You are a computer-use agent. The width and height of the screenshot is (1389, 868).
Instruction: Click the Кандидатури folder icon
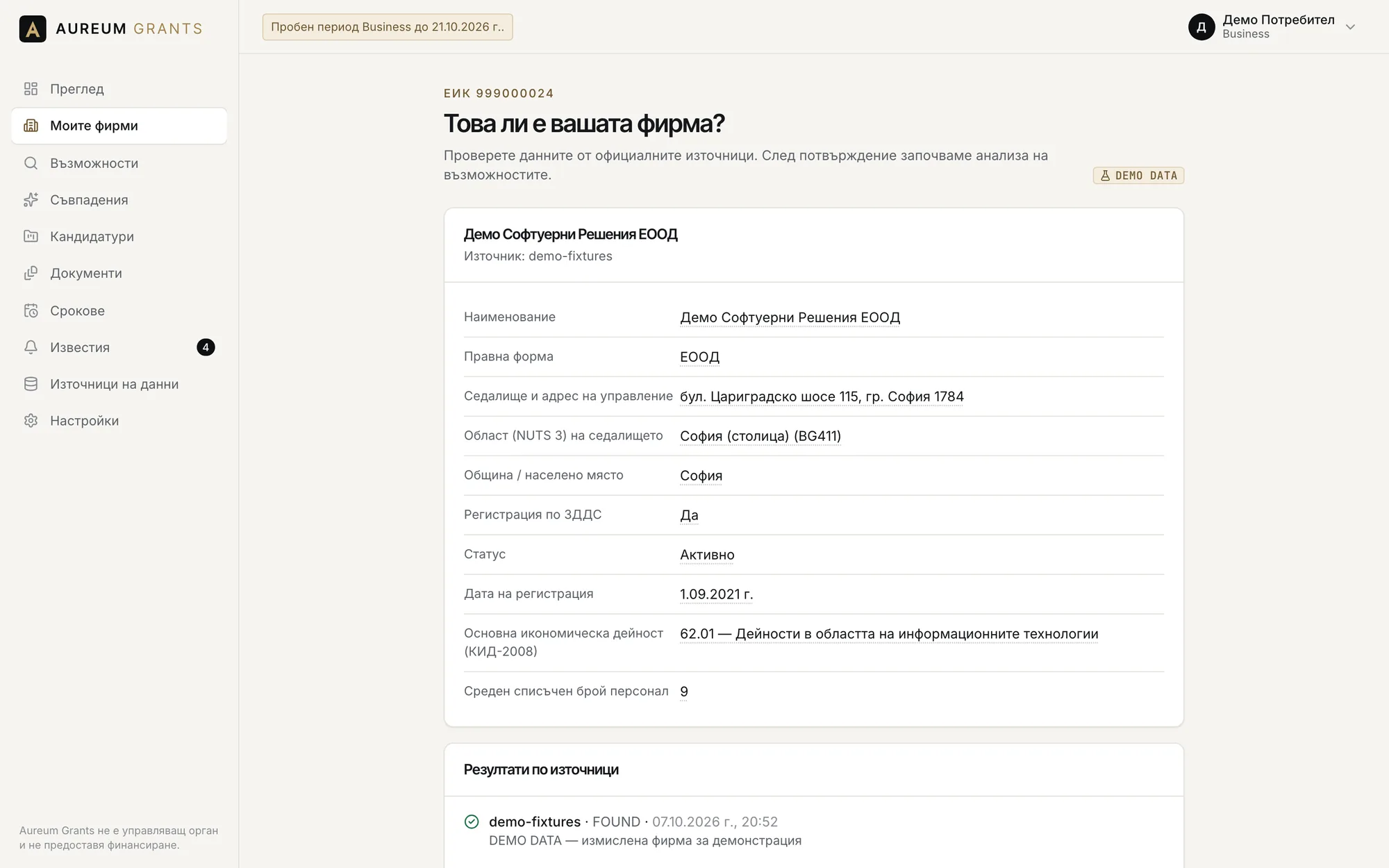tap(31, 236)
